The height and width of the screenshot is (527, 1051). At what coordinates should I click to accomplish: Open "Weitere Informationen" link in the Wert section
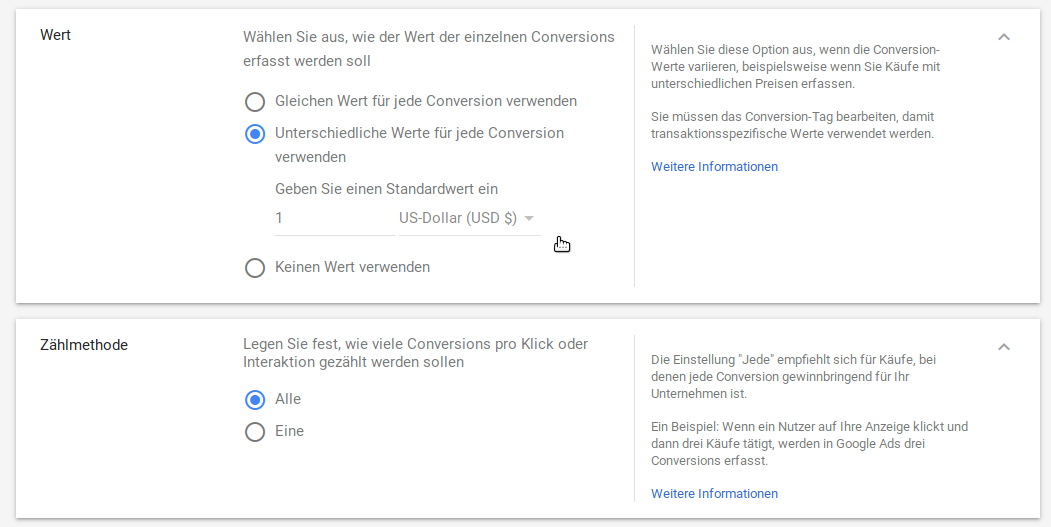[x=714, y=167]
